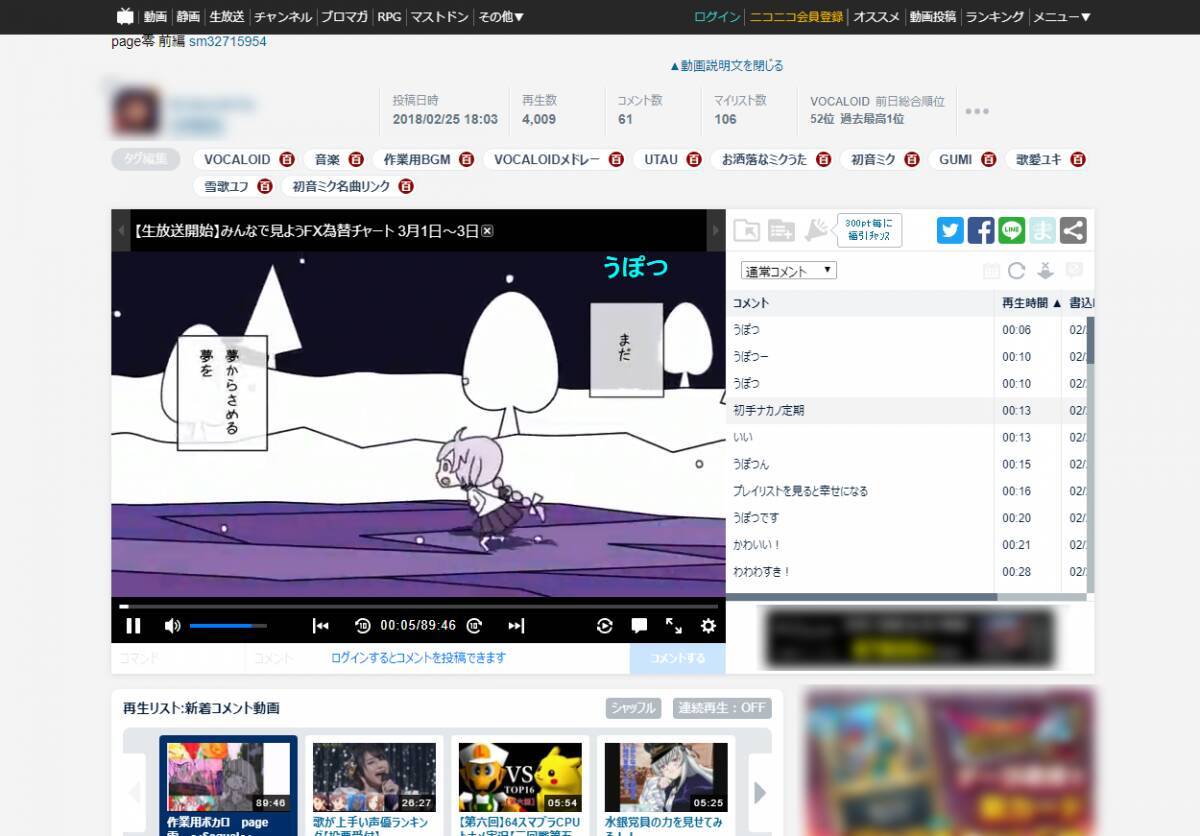
Task: Go to 生放送 in top navigation
Action: (x=226, y=17)
